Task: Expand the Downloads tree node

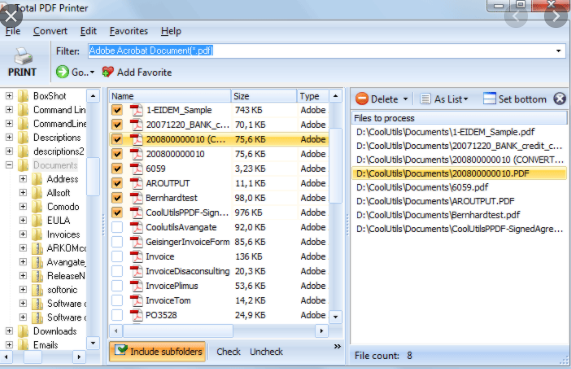Action: click(x=9, y=331)
